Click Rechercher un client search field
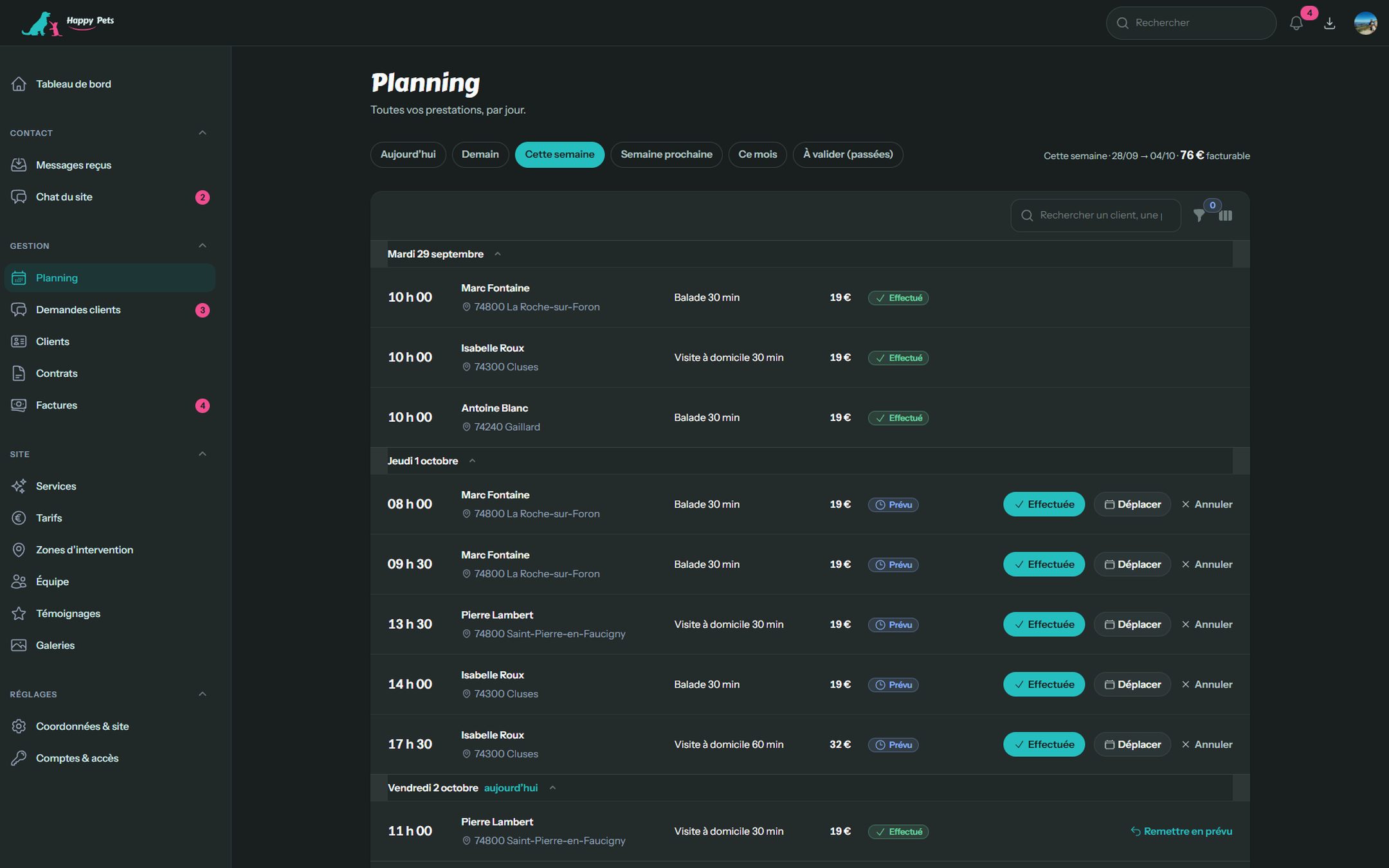The width and height of the screenshot is (1389, 868). pyautogui.click(x=1096, y=215)
